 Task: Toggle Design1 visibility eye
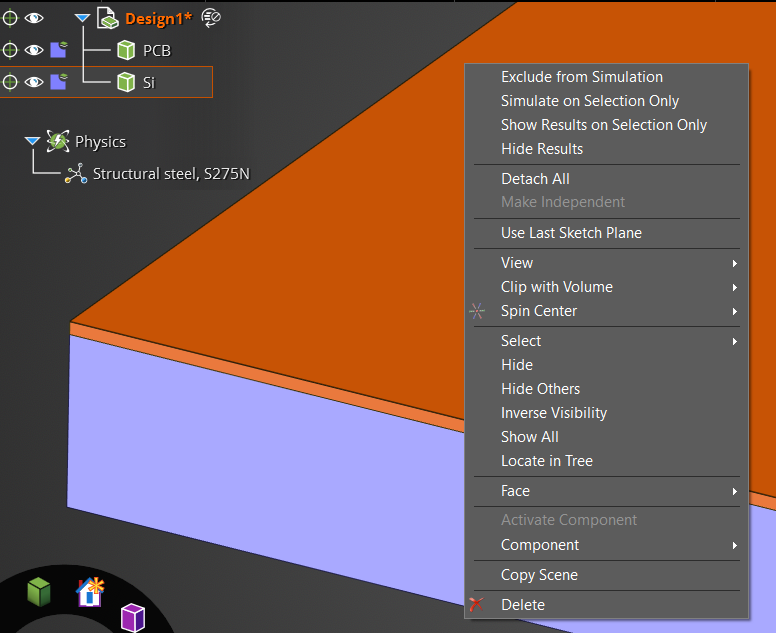click(x=34, y=18)
